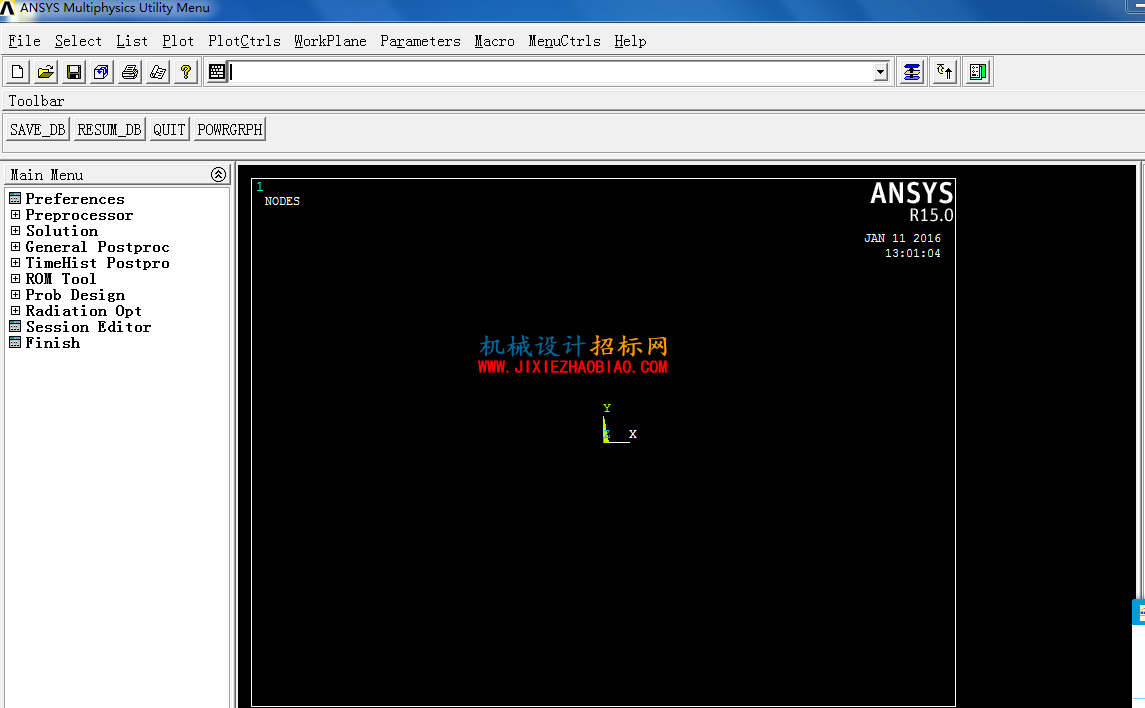Open the WorkPlane menu
The height and width of the screenshot is (708, 1145).
coord(330,41)
